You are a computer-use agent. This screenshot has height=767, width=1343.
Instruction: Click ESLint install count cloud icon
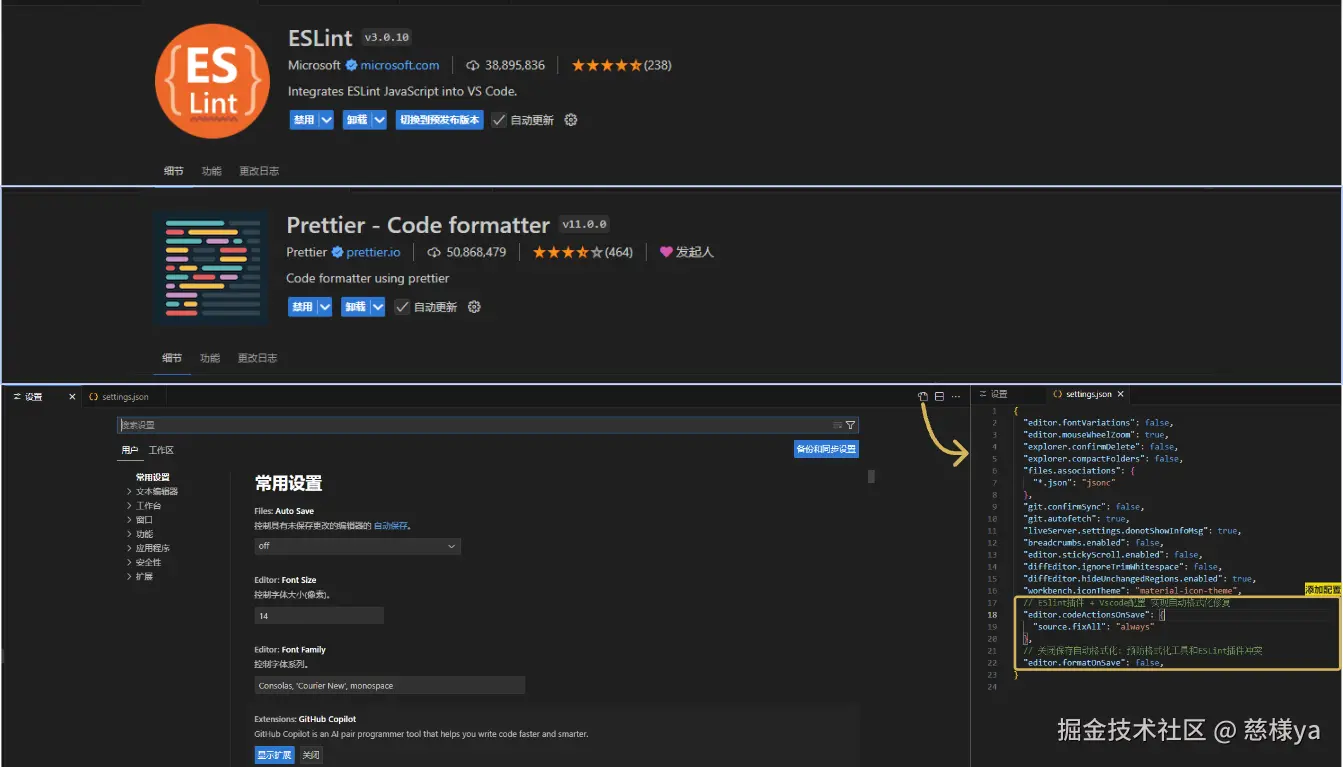point(473,65)
